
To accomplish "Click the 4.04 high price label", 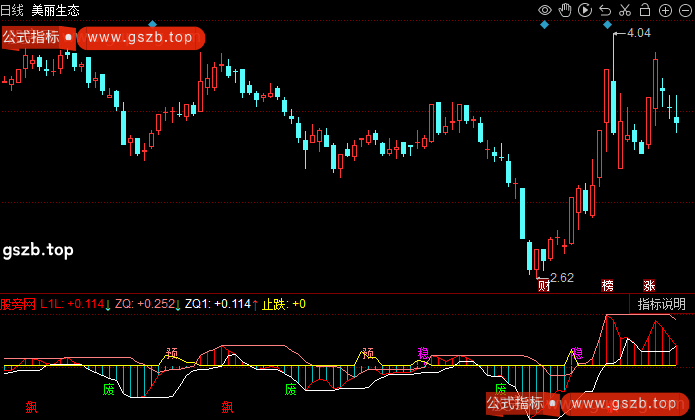I will coord(638,33).
